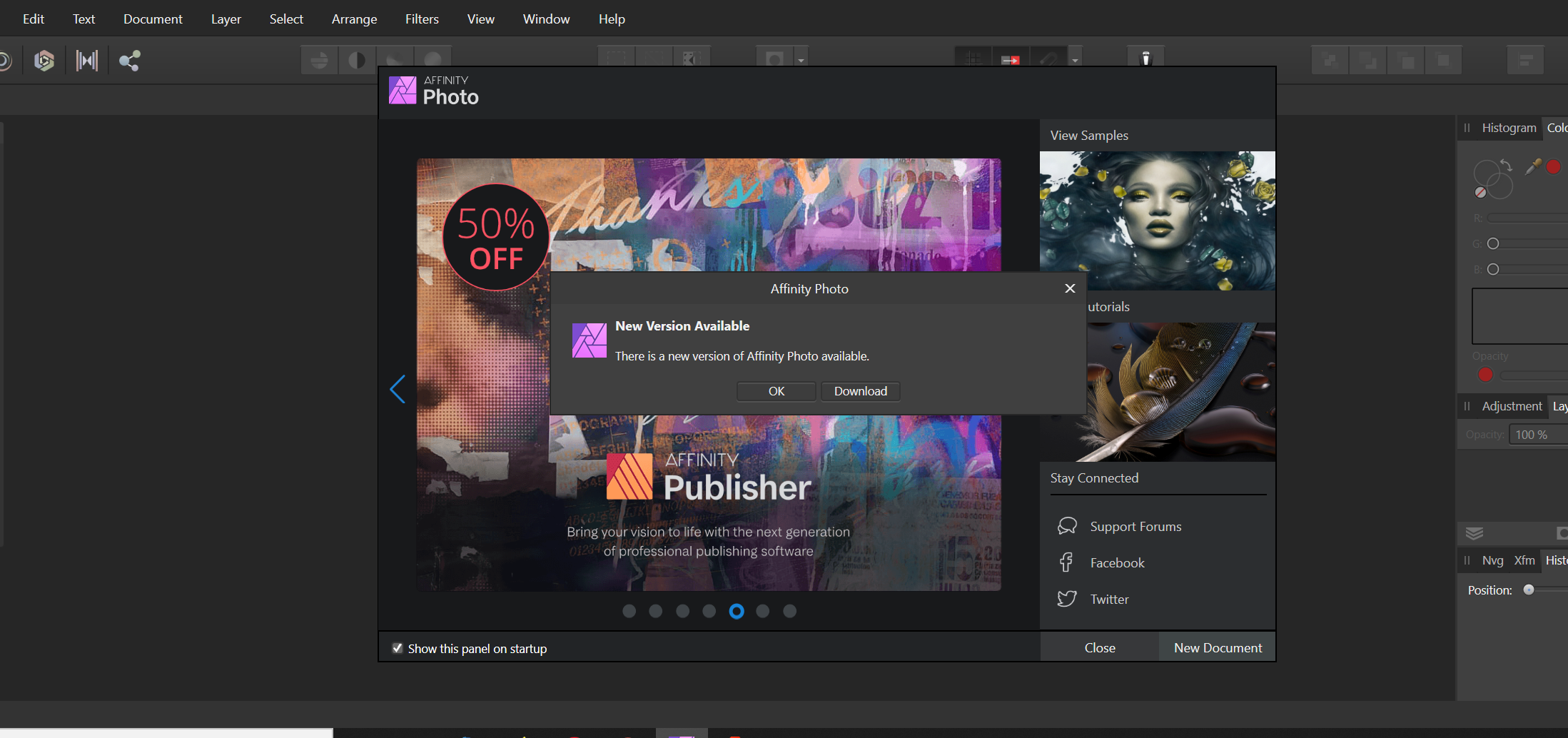The height and width of the screenshot is (738, 1568).
Task: Go to the previous welcome slide arrow
Action: click(x=398, y=389)
